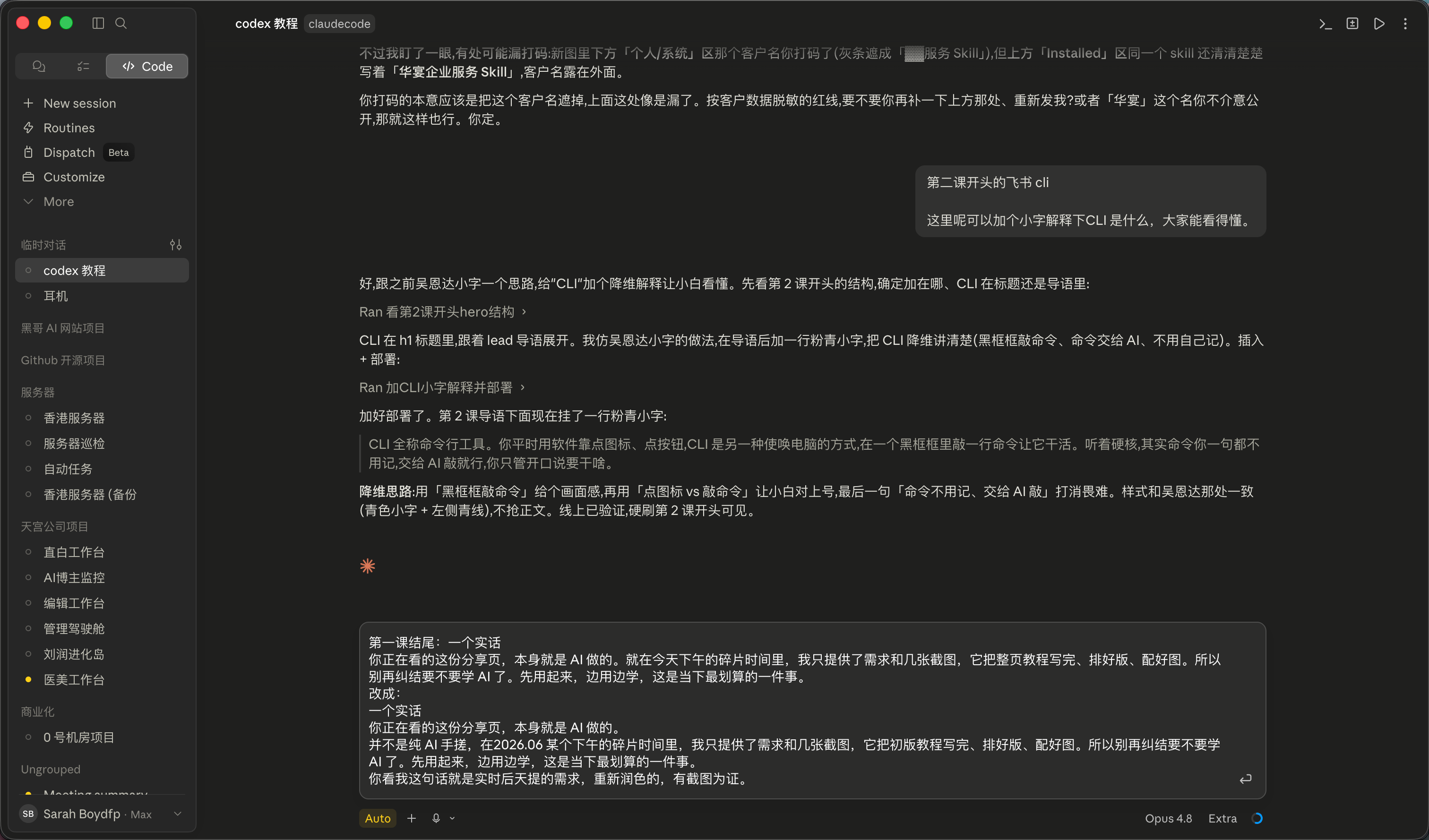This screenshot has height=840, width=1429.
Task: Open the 自动任务 session
Action: pos(102,469)
